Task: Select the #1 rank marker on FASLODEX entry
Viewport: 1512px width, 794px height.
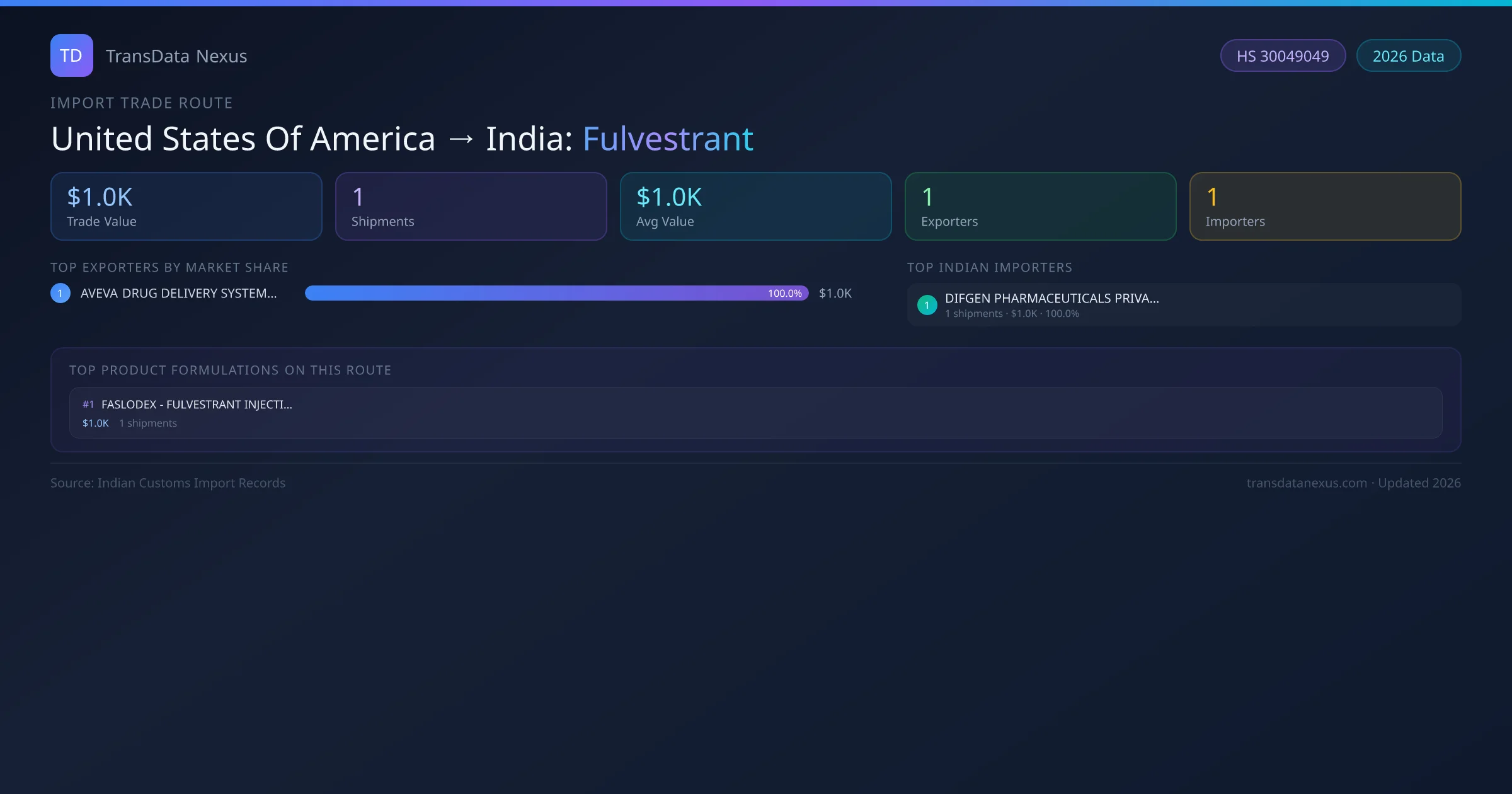Action: tap(88, 404)
